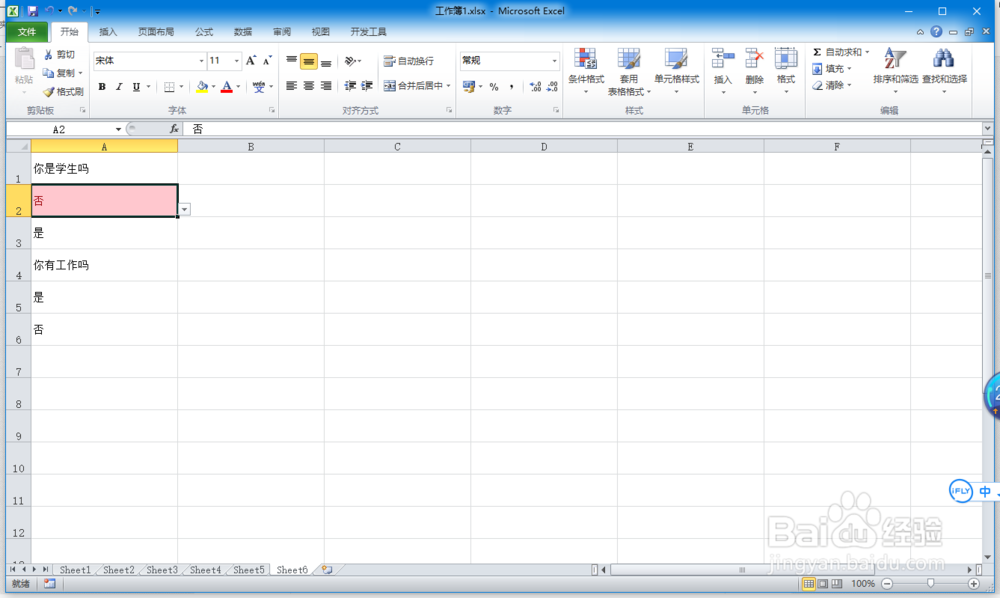
Task: Increase font size with the large A icon
Action: (x=251, y=61)
